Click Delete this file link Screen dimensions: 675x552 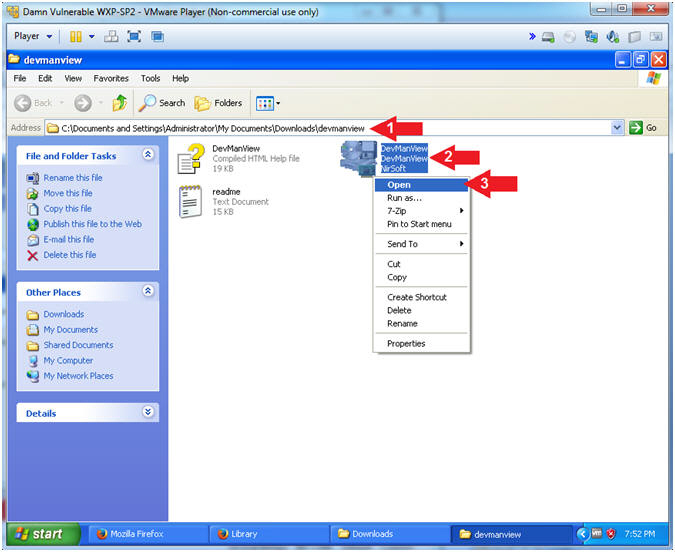[70, 255]
